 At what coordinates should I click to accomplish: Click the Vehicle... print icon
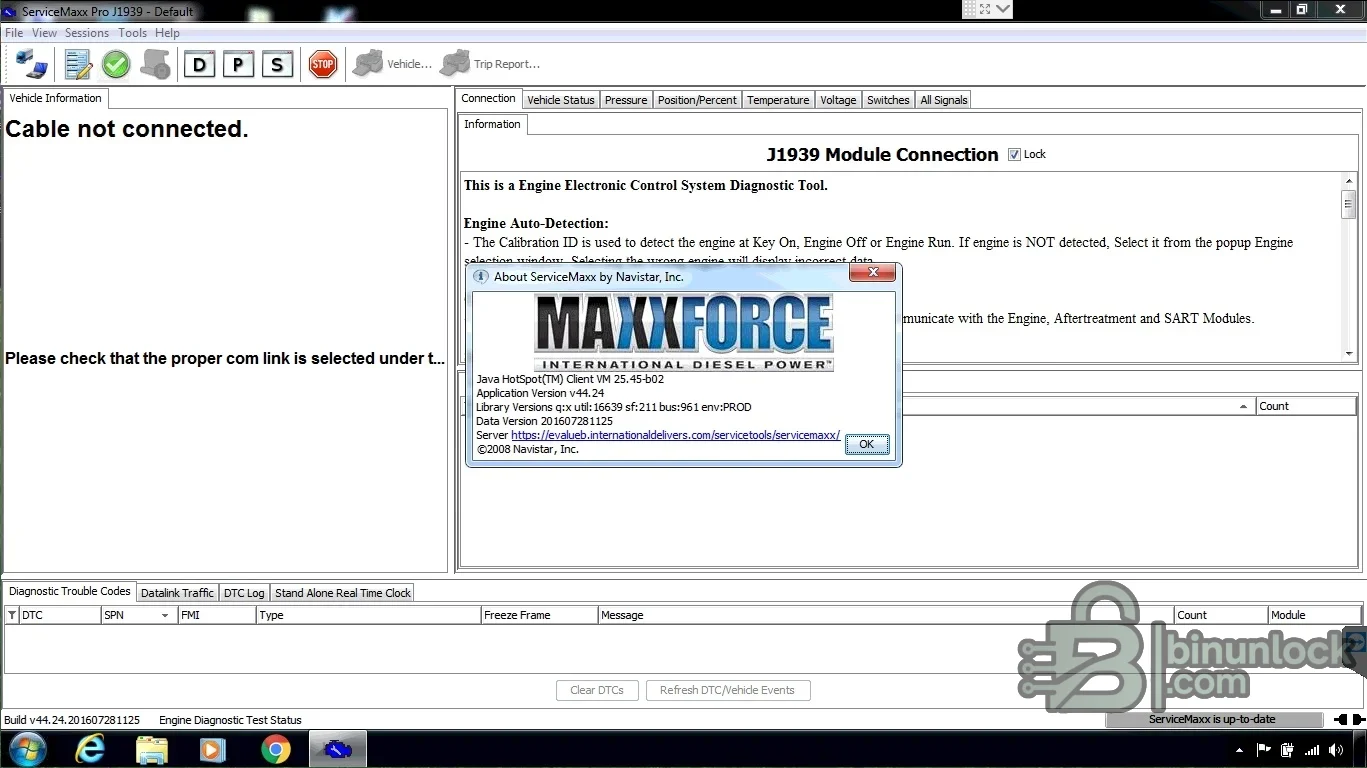pyautogui.click(x=392, y=64)
